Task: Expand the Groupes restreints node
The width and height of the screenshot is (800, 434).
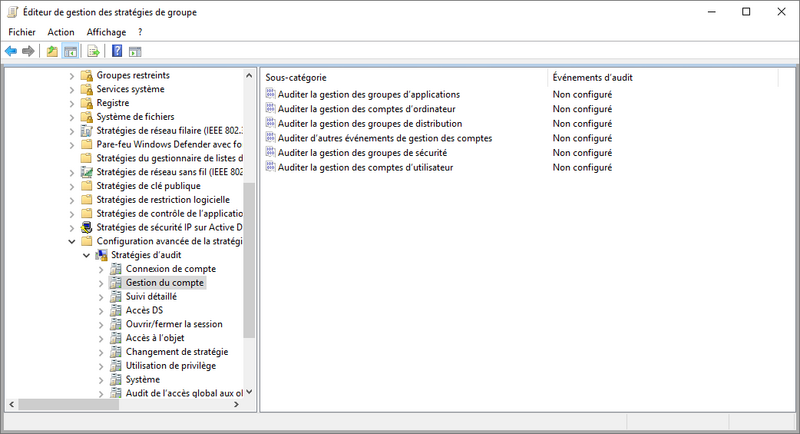Action: [71, 75]
